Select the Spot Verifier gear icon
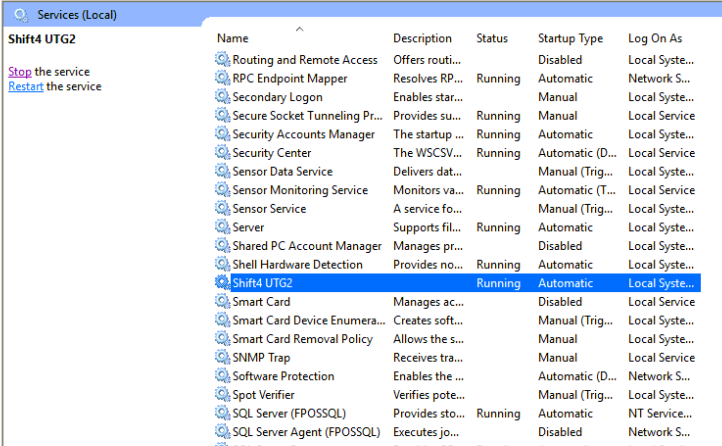722x446 pixels. pyautogui.click(x=222, y=395)
